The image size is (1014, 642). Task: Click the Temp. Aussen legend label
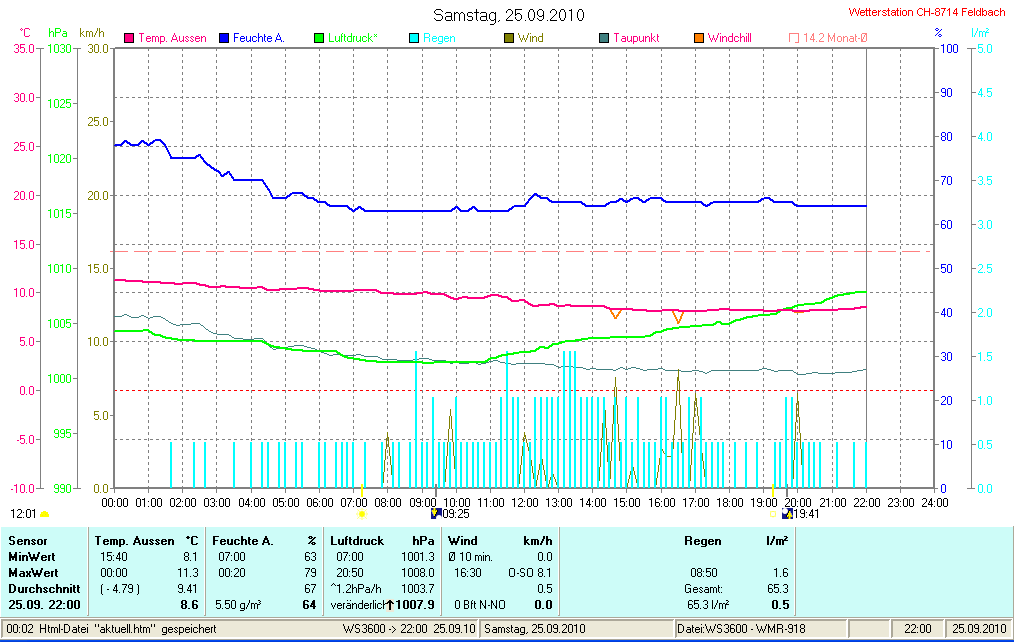(172, 38)
